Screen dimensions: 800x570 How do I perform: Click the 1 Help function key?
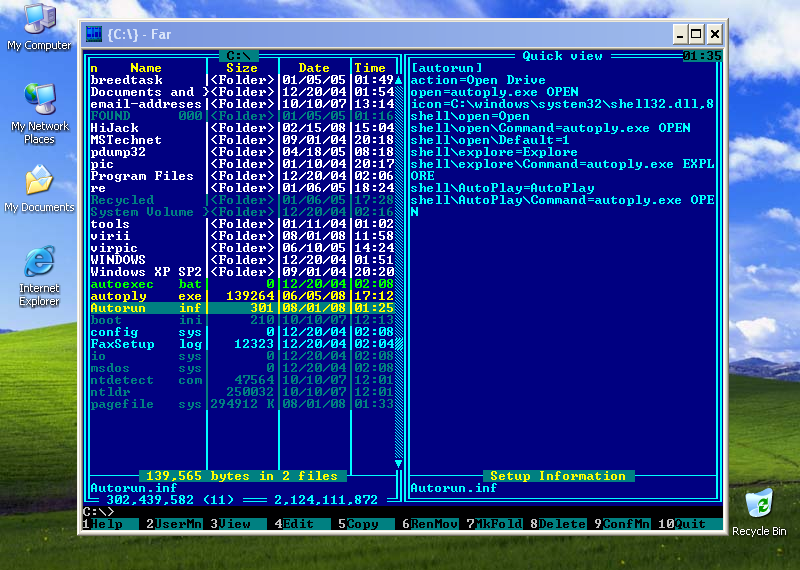pos(110,524)
